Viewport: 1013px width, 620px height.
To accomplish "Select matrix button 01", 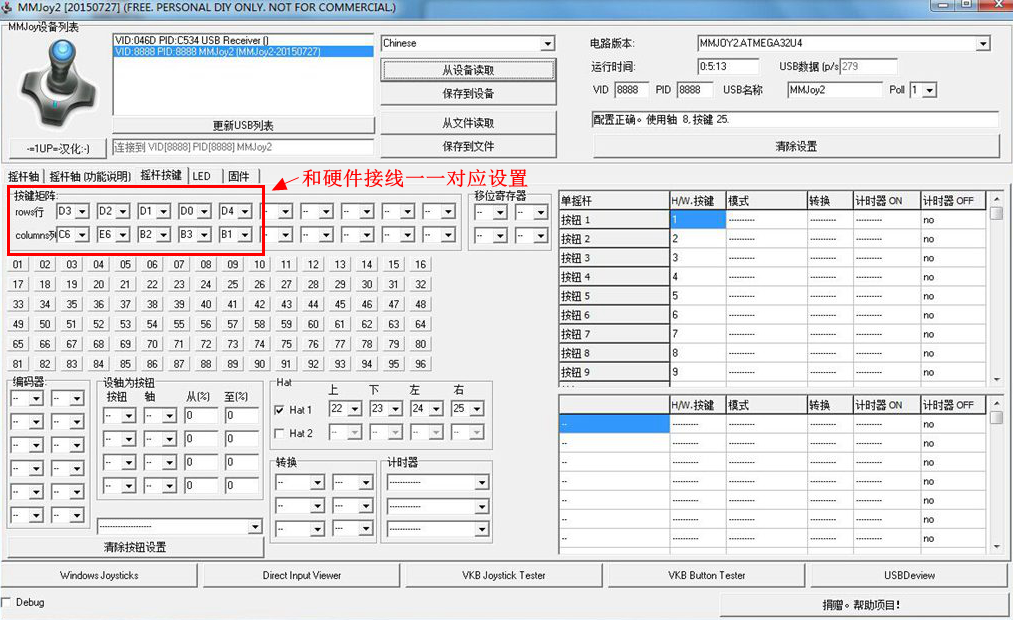I will [17, 264].
